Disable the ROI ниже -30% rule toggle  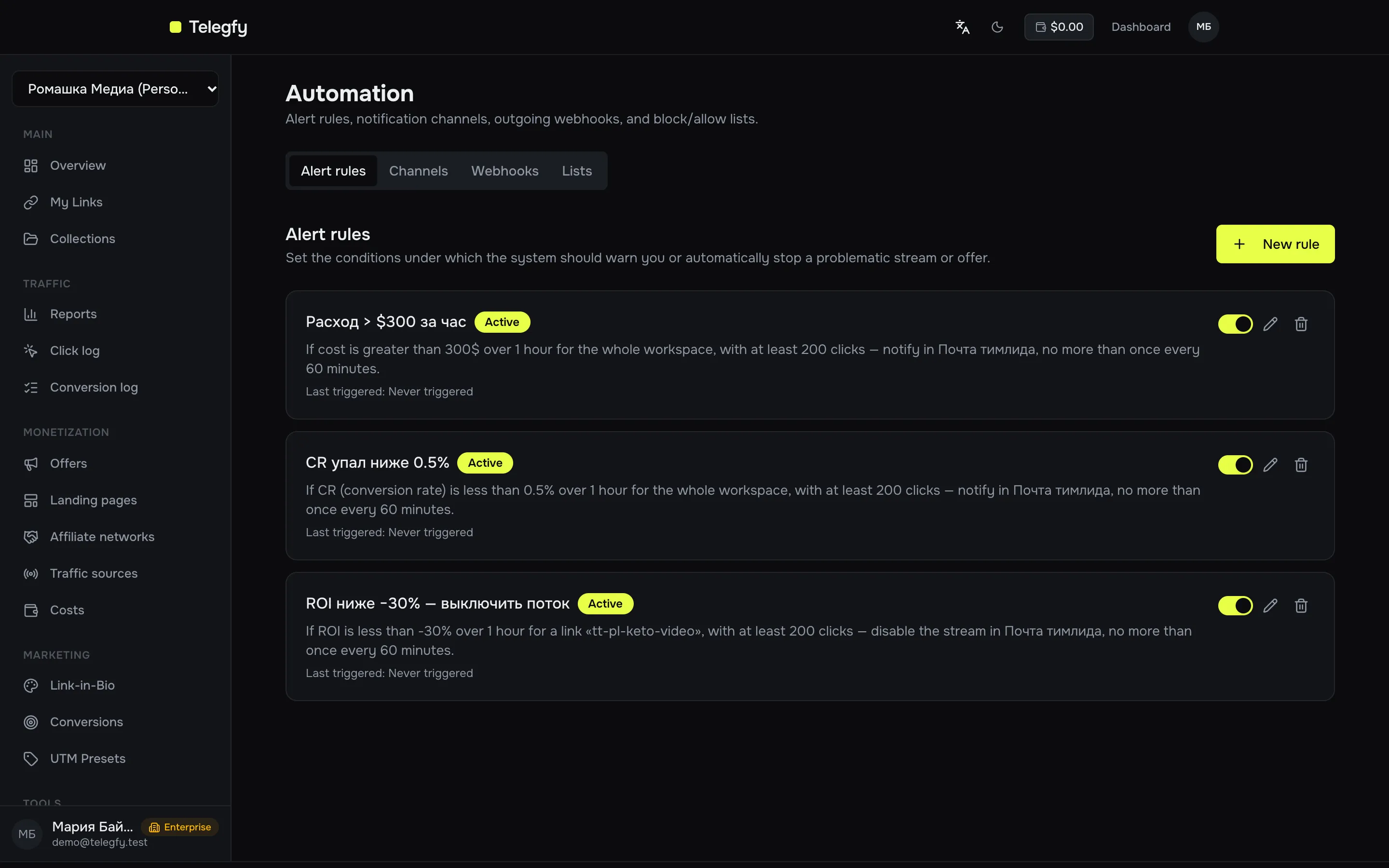[1235, 606]
